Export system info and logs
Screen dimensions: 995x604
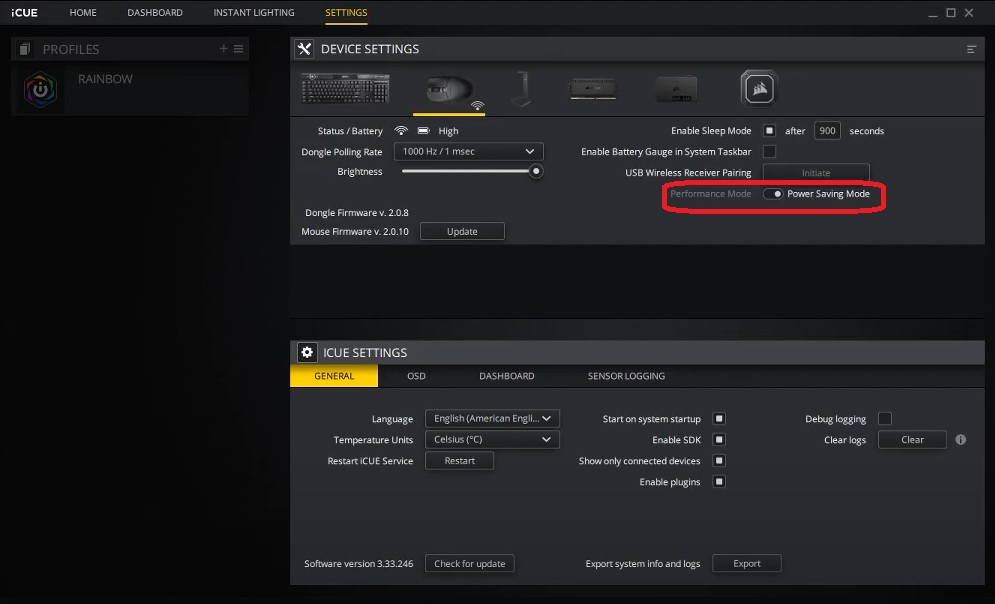746,563
